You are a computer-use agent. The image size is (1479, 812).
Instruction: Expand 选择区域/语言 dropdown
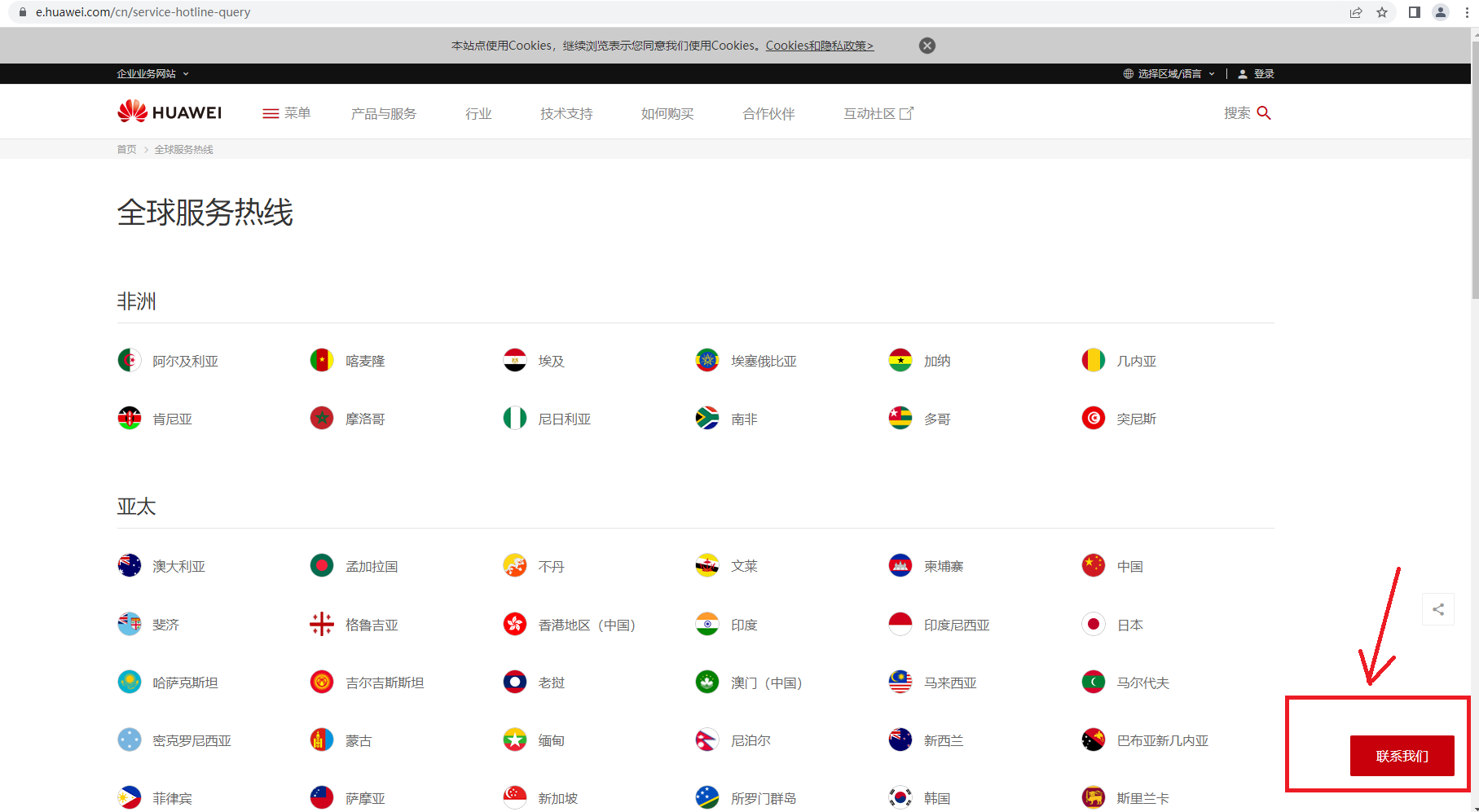coord(1169,73)
